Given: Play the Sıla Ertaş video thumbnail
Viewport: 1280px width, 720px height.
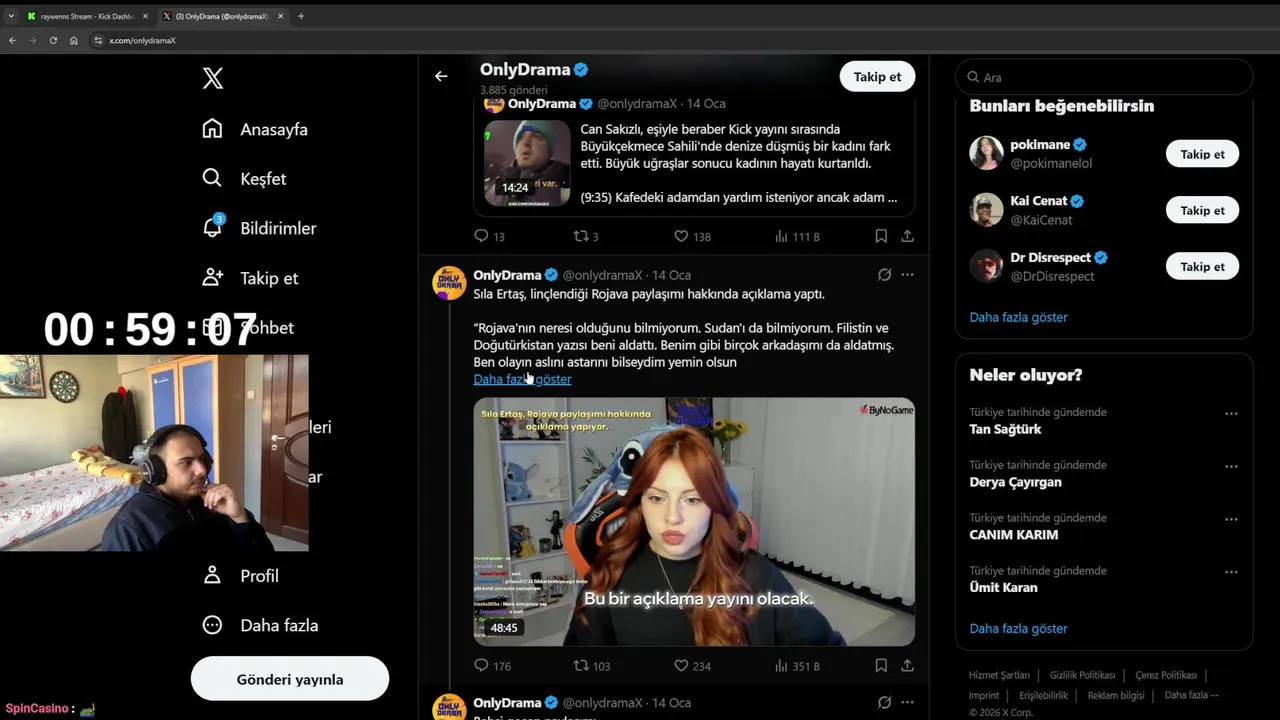Looking at the screenshot, I should coord(694,522).
